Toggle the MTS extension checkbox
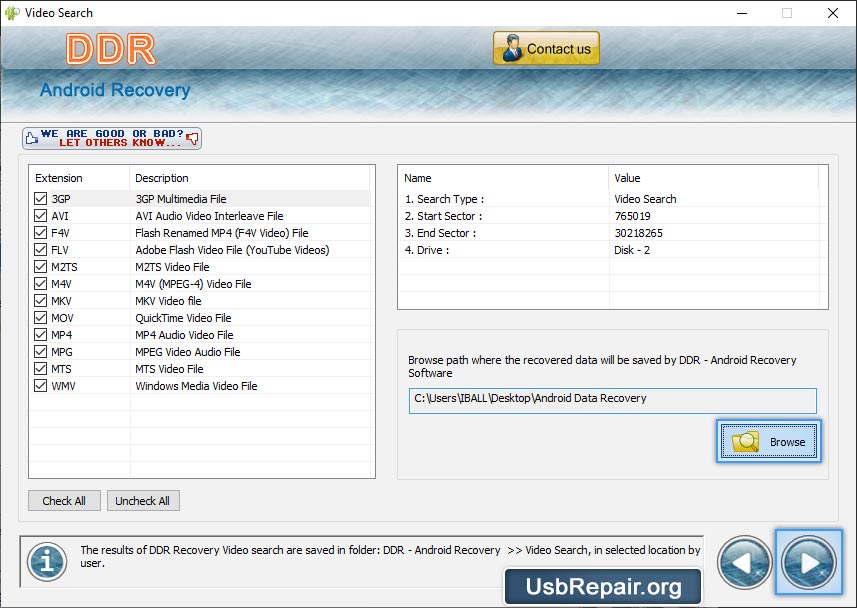 point(40,368)
